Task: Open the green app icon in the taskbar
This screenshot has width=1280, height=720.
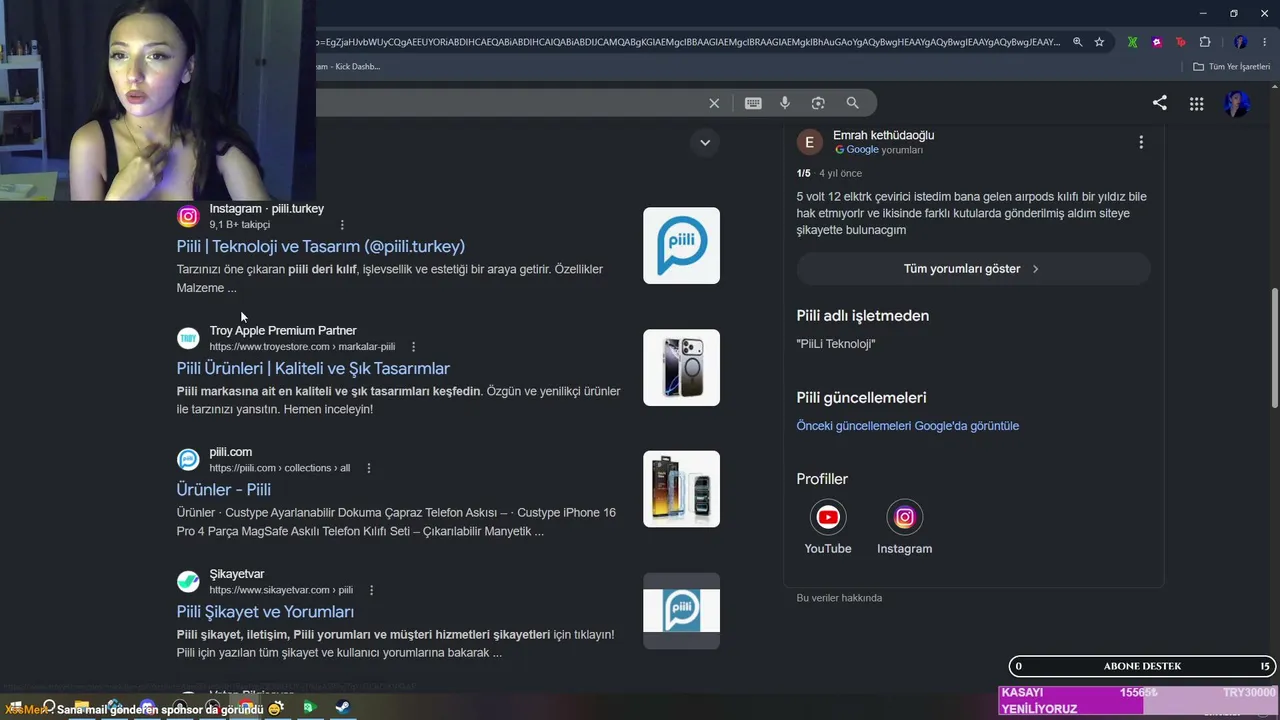Action: 309,707
